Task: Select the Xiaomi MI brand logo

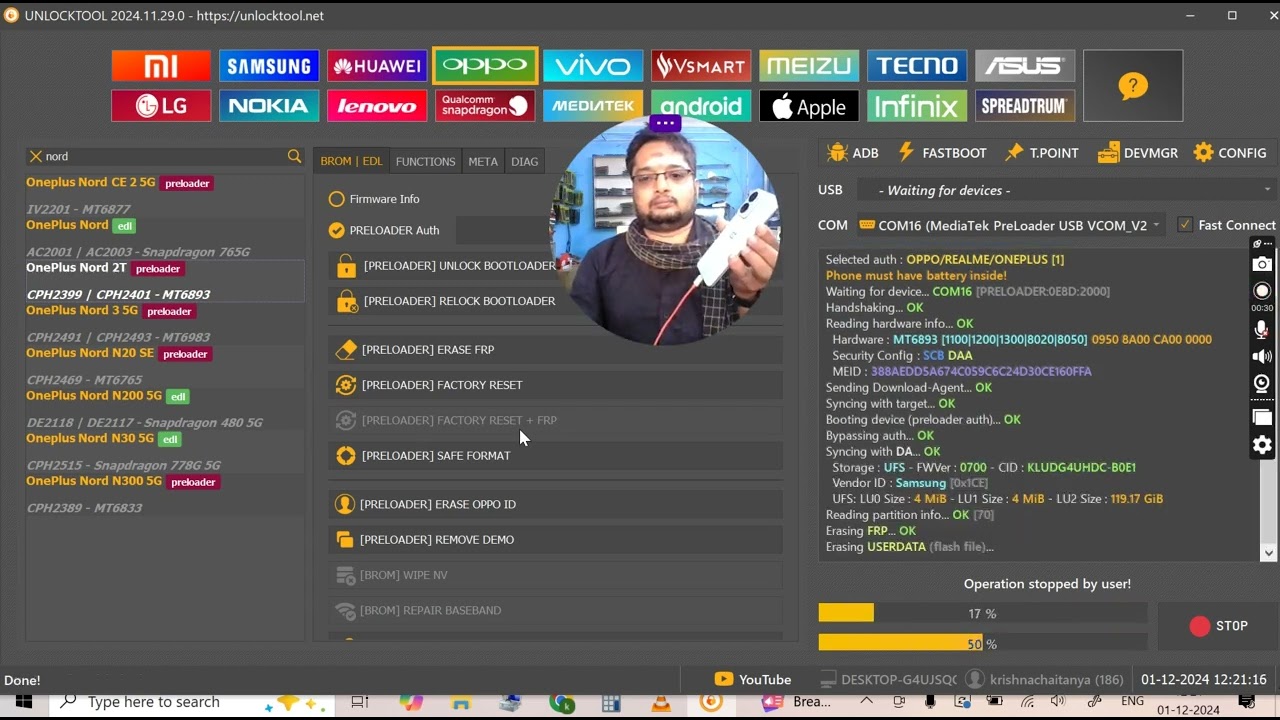Action: coord(161,66)
